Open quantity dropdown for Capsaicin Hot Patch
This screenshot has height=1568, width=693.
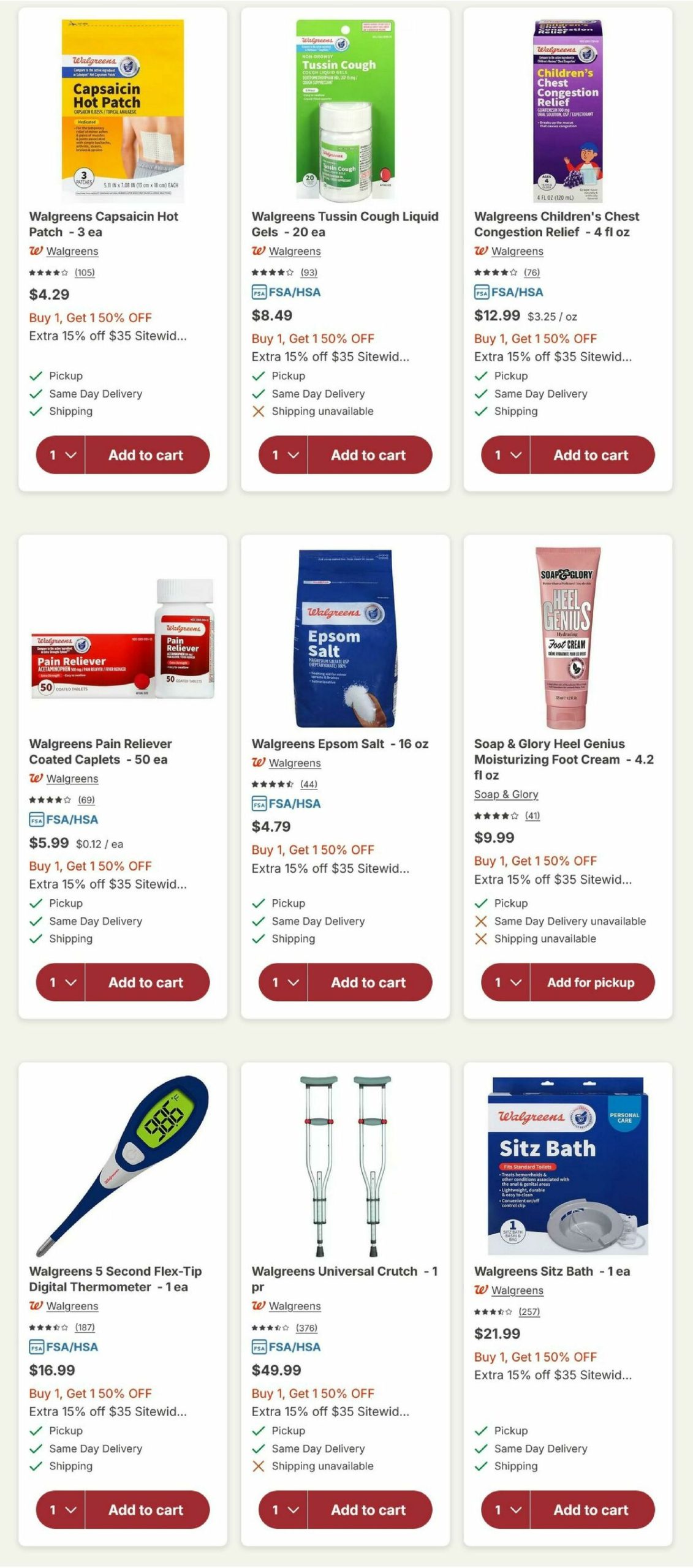[x=61, y=455]
